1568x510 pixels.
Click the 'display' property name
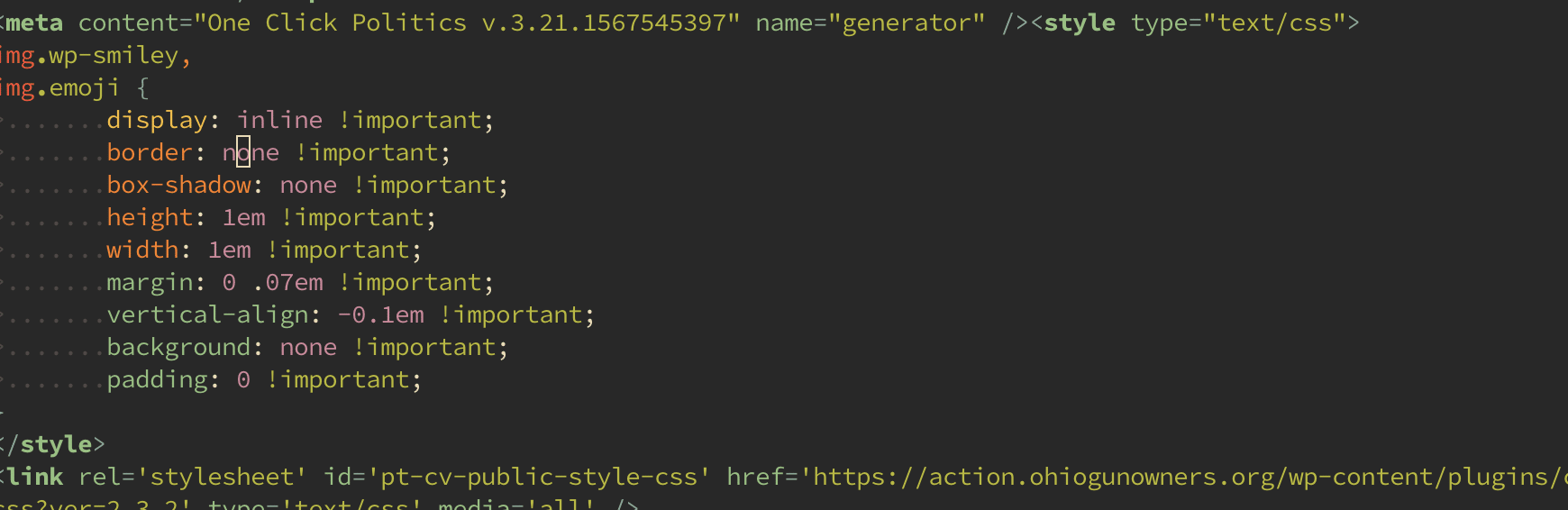tap(157, 121)
